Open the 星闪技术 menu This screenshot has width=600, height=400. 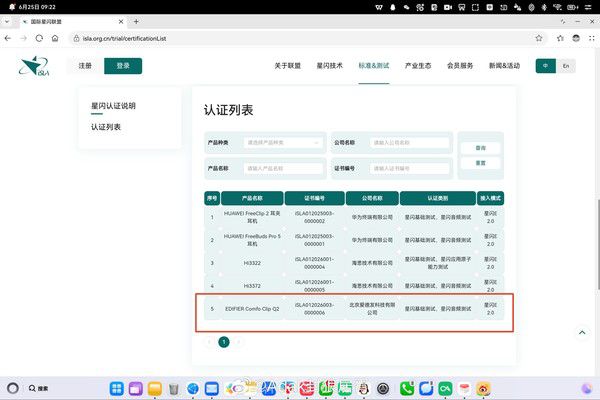click(x=329, y=66)
